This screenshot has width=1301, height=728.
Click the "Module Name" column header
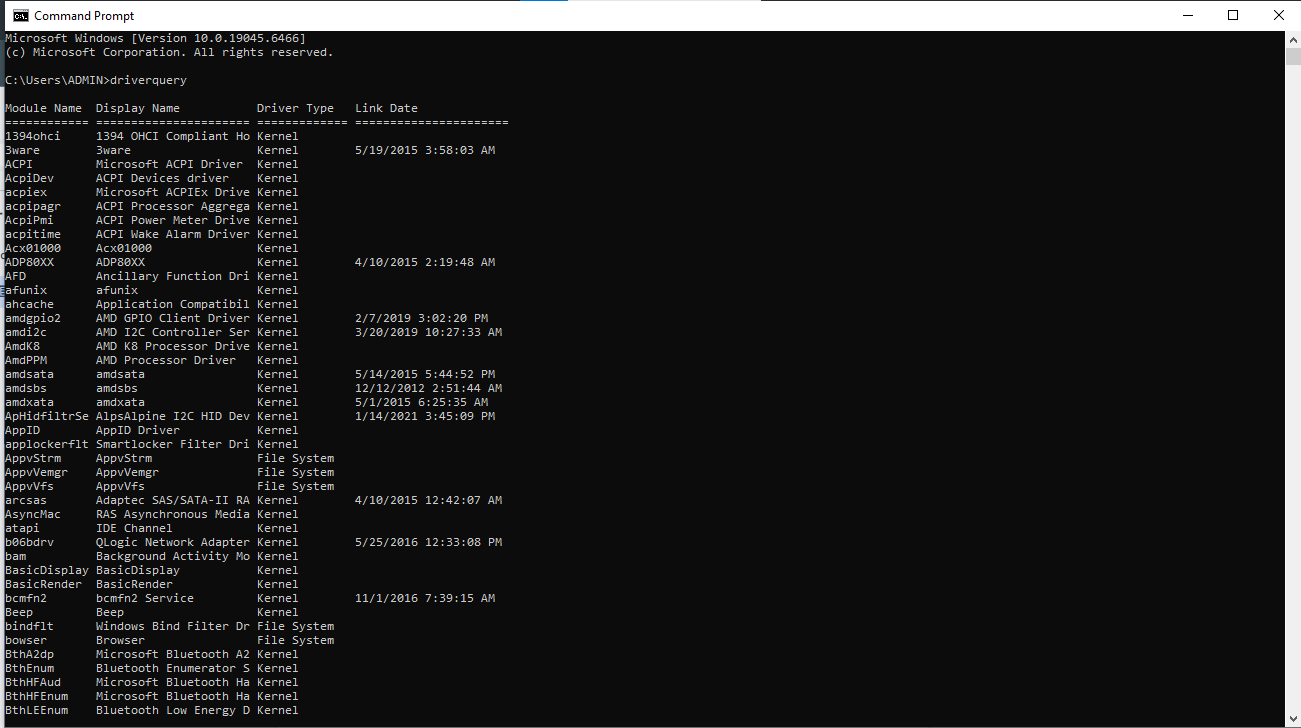pos(44,108)
